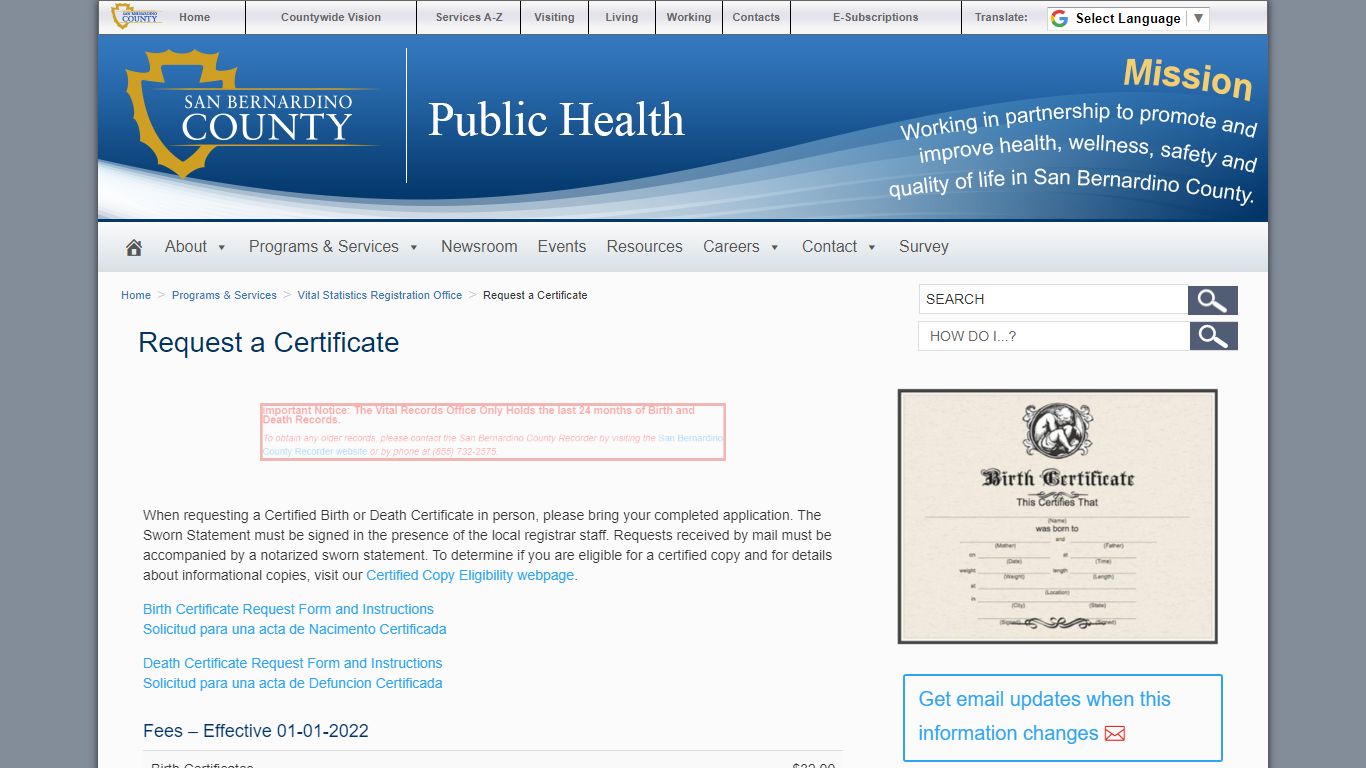Image resolution: width=1366 pixels, height=768 pixels.
Task: Open Death Certificate Request Form and Instructions
Action: click(292, 663)
